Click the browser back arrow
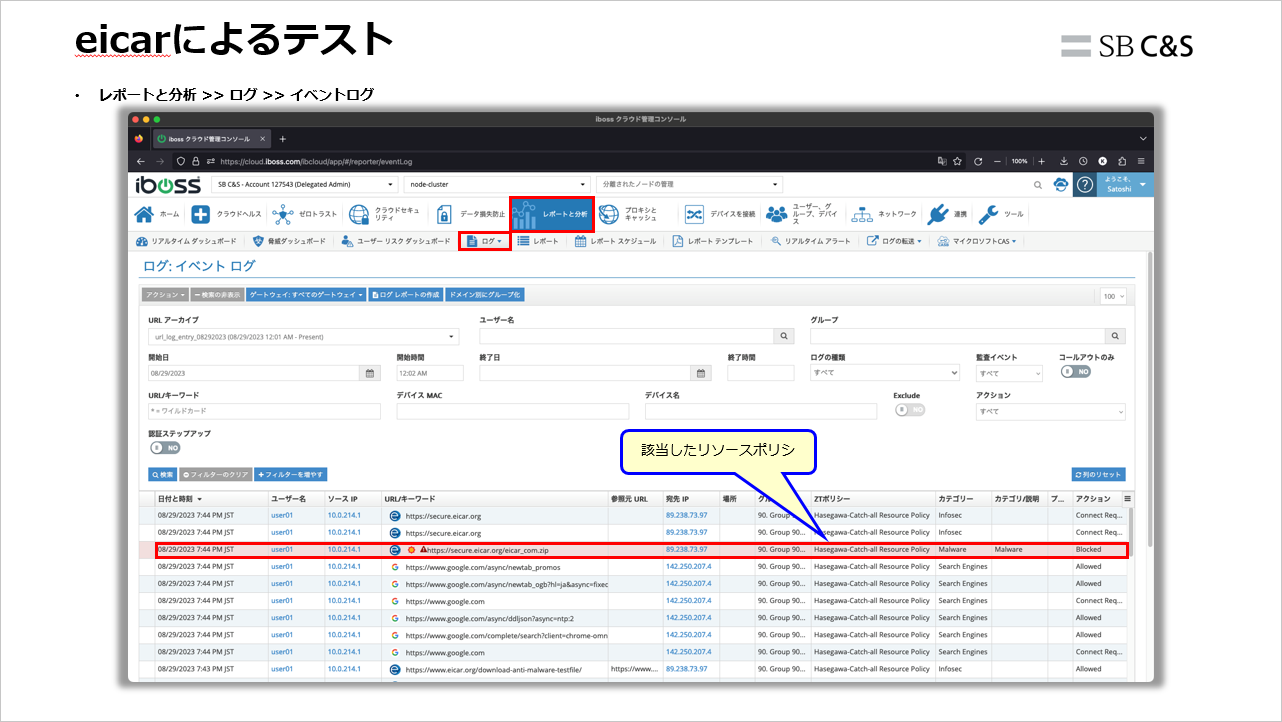The width and height of the screenshot is (1282, 722). coord(141,161)
